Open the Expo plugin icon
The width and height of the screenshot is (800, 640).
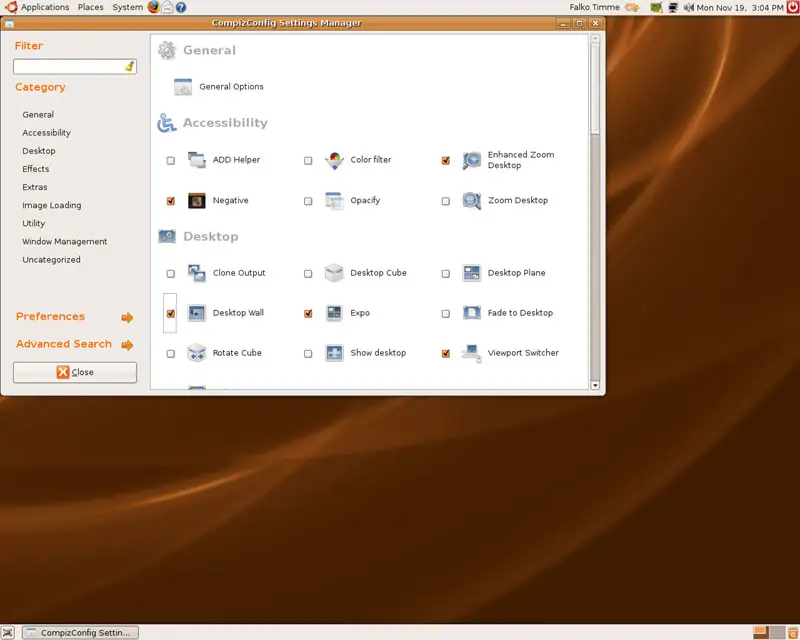pos(334,313)
